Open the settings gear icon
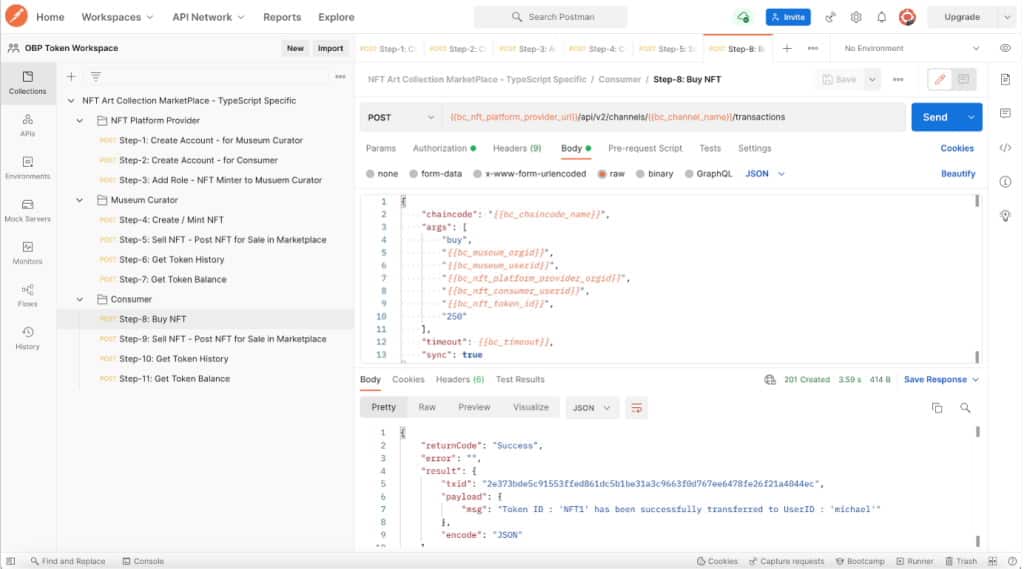This screenshot has width=1024, height=569. (x=856, y=17)
